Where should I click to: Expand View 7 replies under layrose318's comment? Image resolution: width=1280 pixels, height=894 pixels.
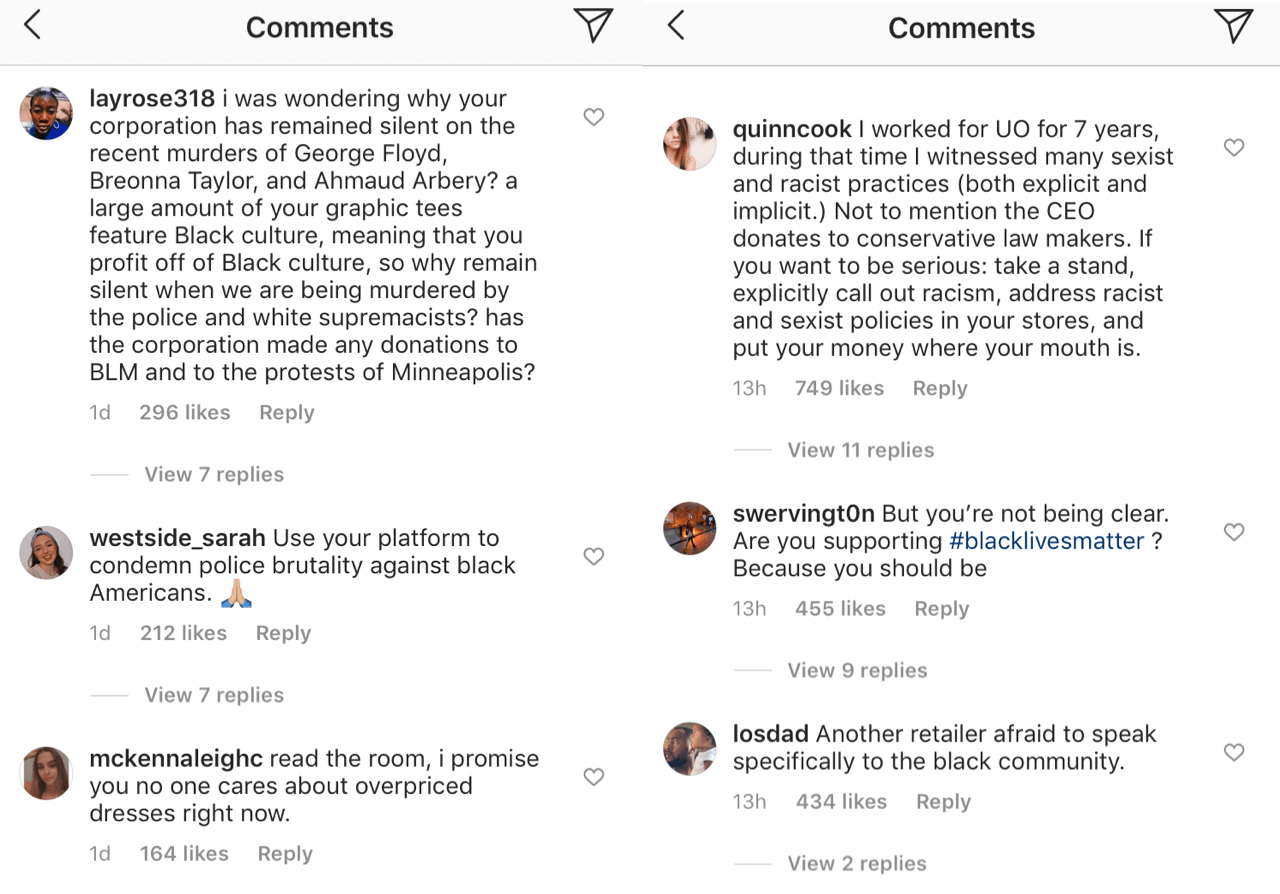click(214, 475)
